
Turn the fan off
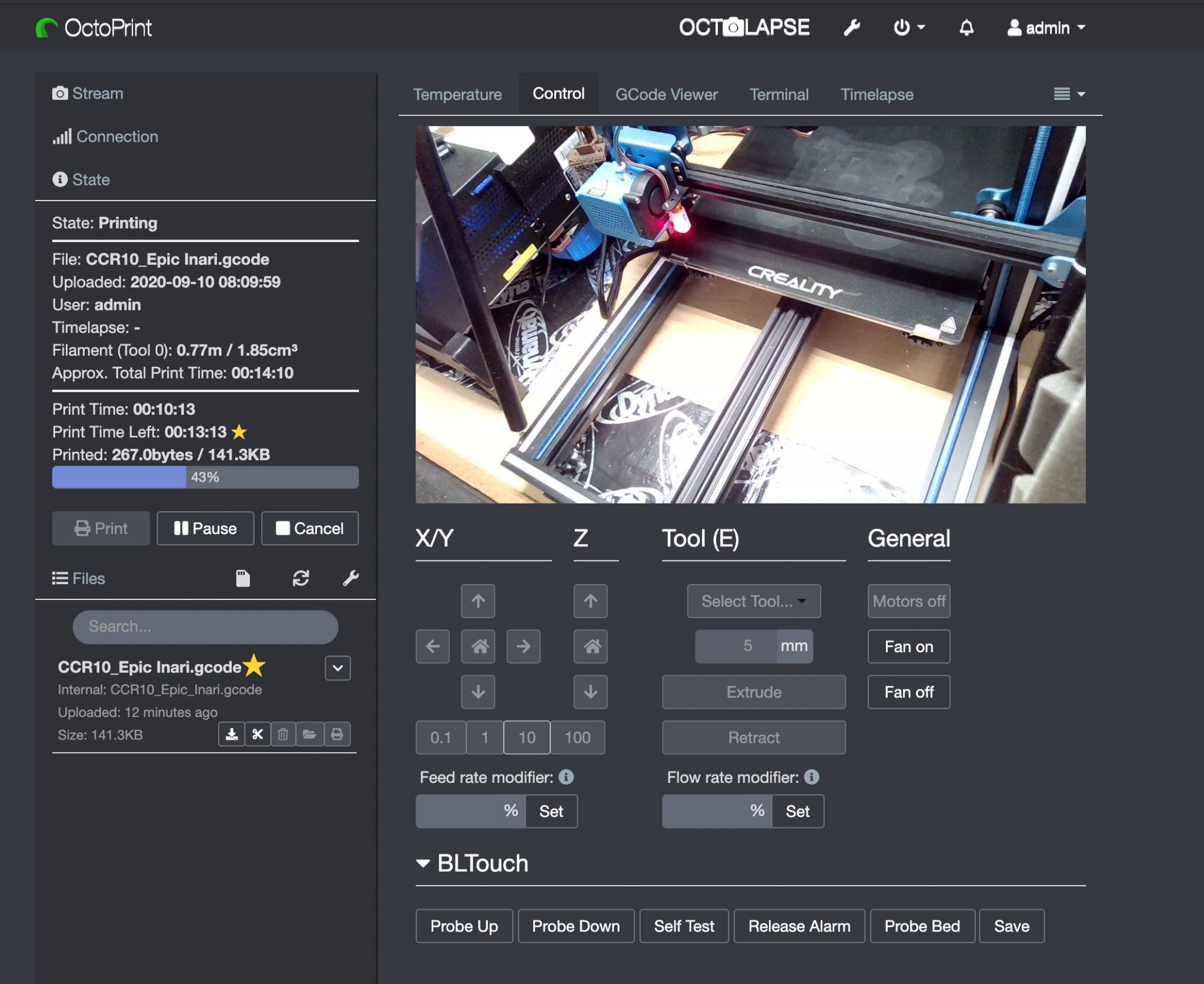pos(908,692)
